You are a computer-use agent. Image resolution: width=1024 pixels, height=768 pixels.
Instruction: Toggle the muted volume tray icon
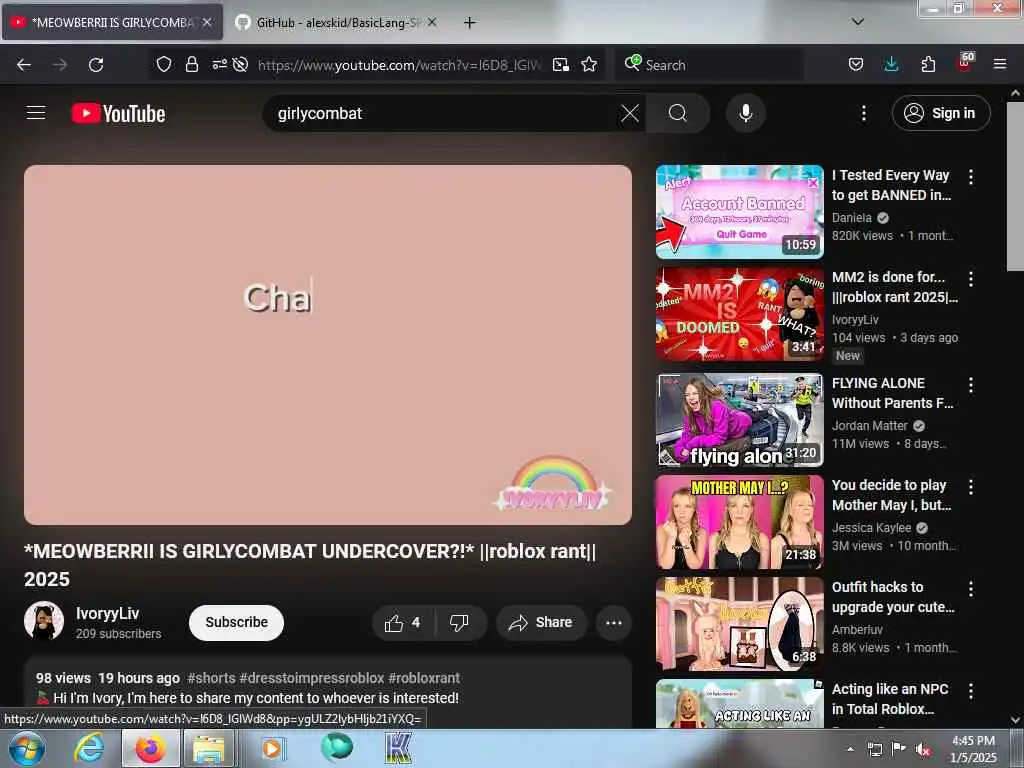click(923, 750)
